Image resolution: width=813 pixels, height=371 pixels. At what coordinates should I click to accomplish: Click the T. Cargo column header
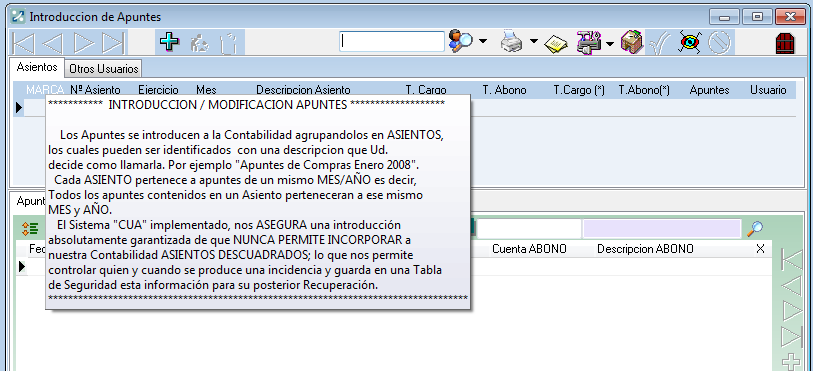click(x=426, y=90)
